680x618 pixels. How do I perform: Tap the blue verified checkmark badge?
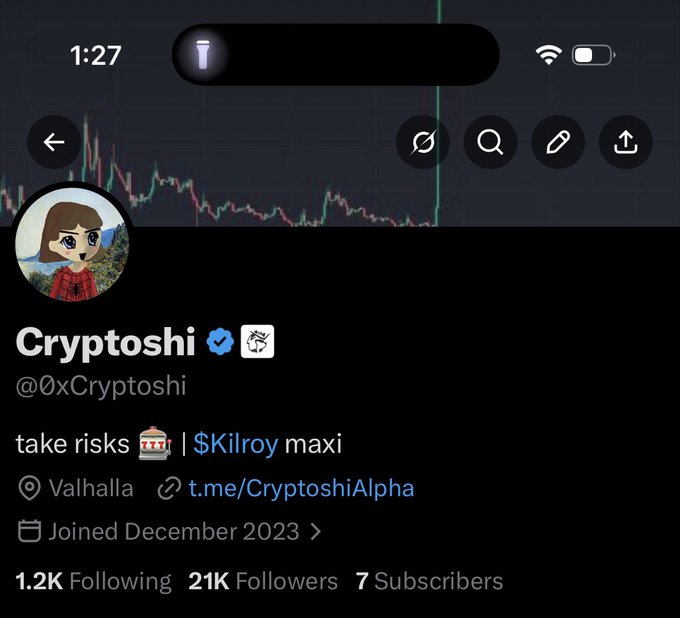point(220,343)
